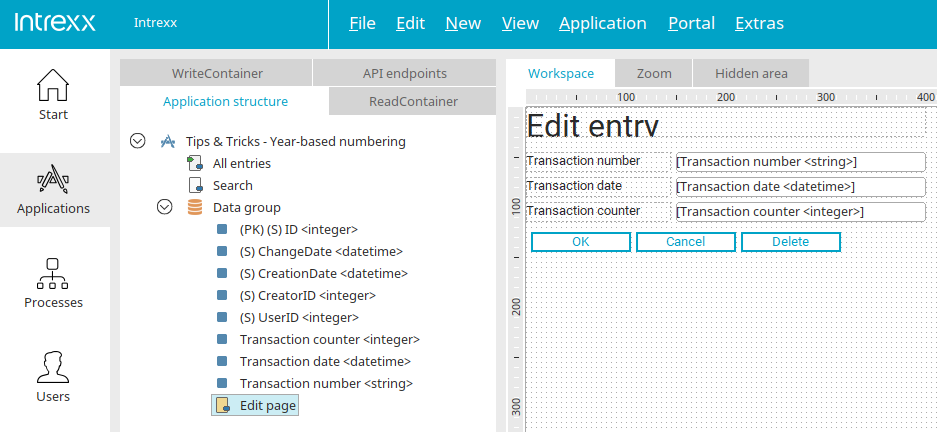This screenshot has height=432, width=937.
Task: Open the File menu
Action: (x=362, y=23)
